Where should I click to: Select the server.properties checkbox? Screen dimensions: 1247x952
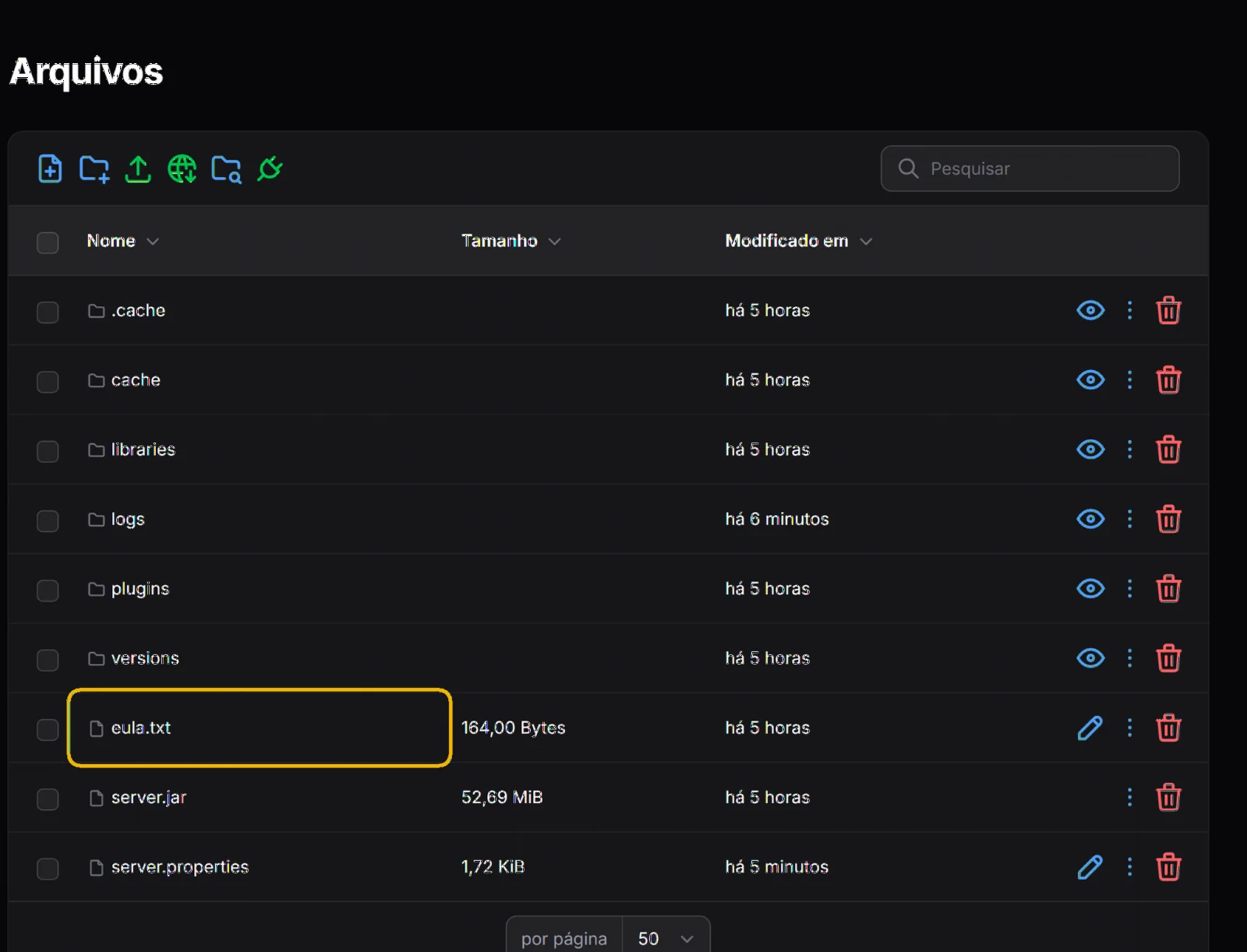pos(48,868)
